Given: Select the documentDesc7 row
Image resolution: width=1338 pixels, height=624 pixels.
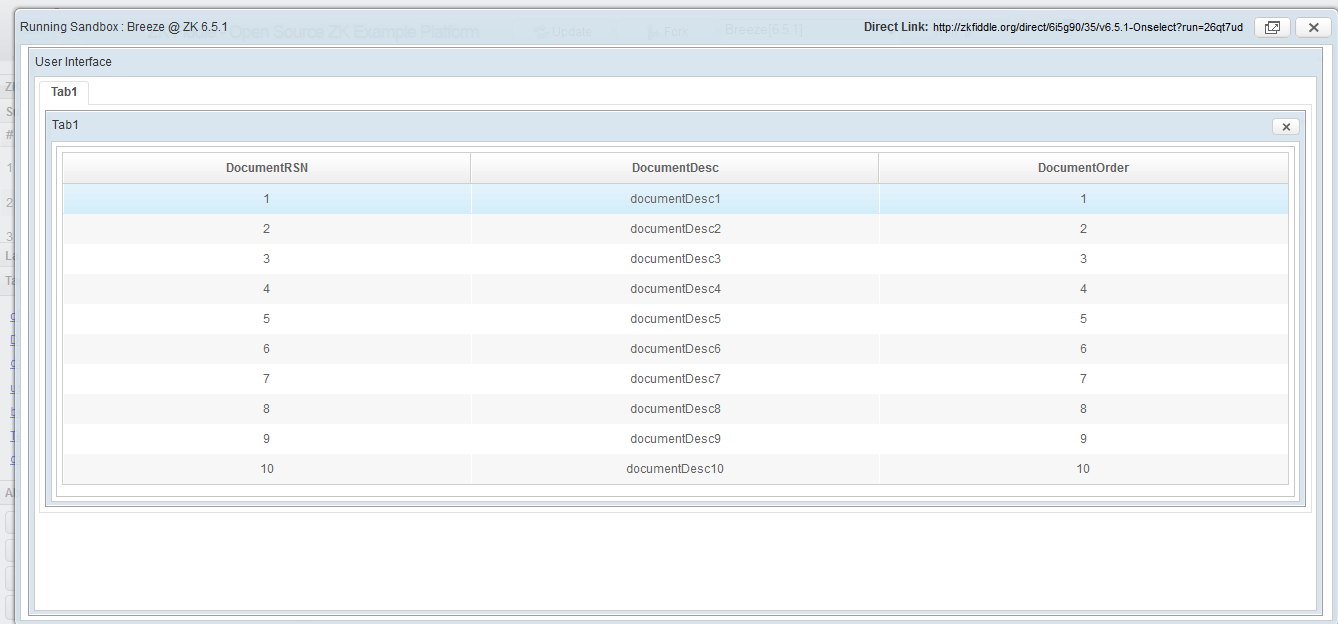Looking at the screenshot, I should click(x=674, y=378).
